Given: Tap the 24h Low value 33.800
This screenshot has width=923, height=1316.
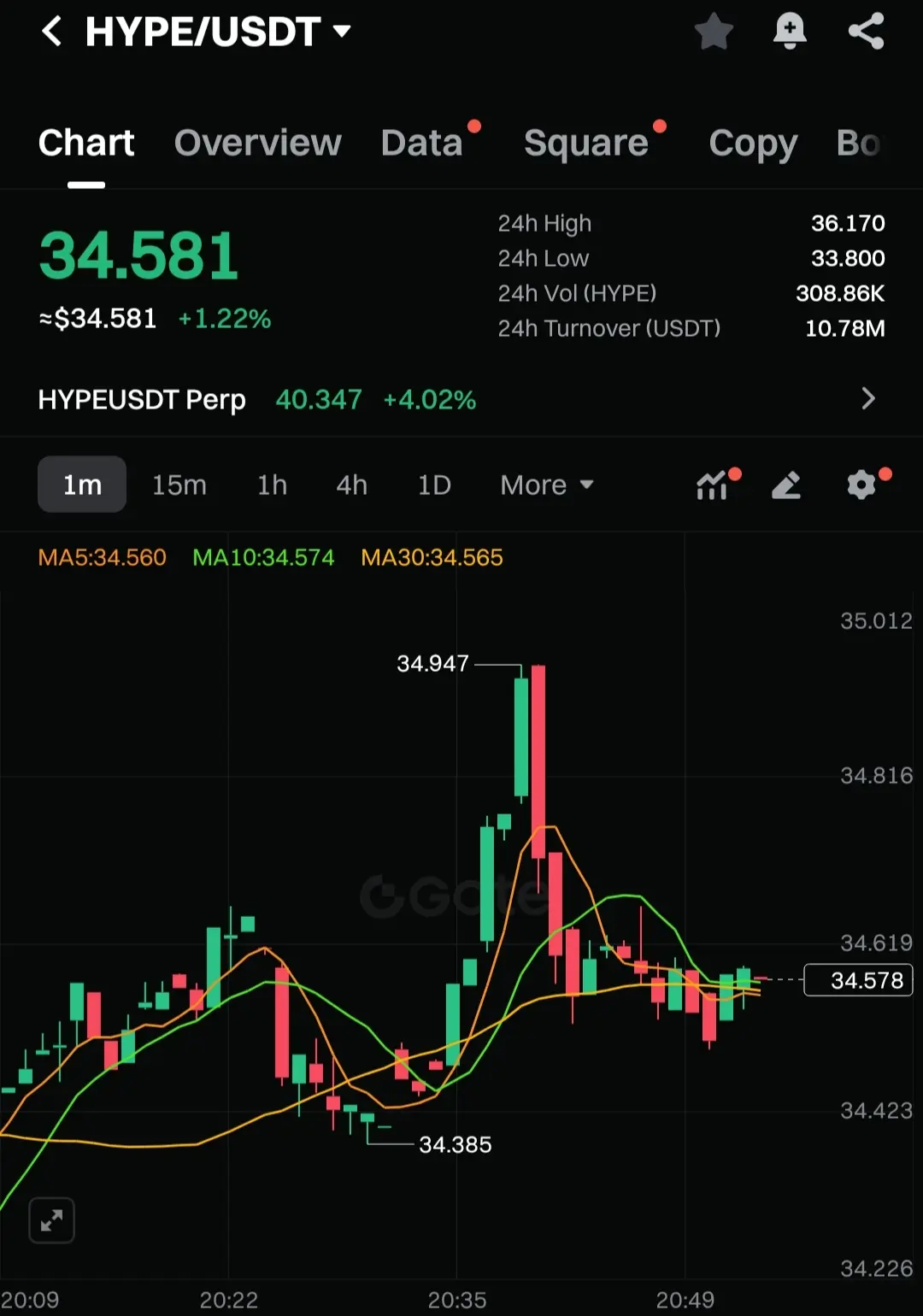Looking at the screenshot, I should 848,259.
